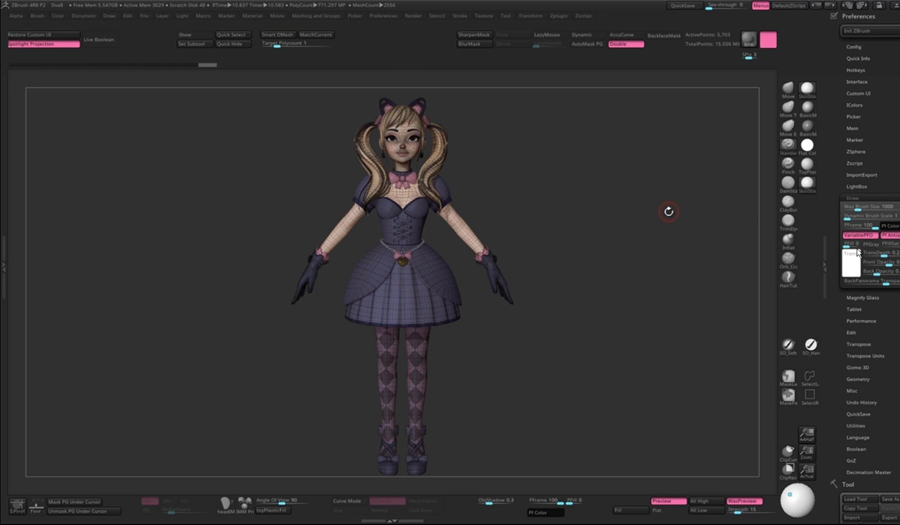The width and height of the screenshot is (900, 525).
Task: Expand the Gizmo 3D preferences section
Action: tap(858, 367)
